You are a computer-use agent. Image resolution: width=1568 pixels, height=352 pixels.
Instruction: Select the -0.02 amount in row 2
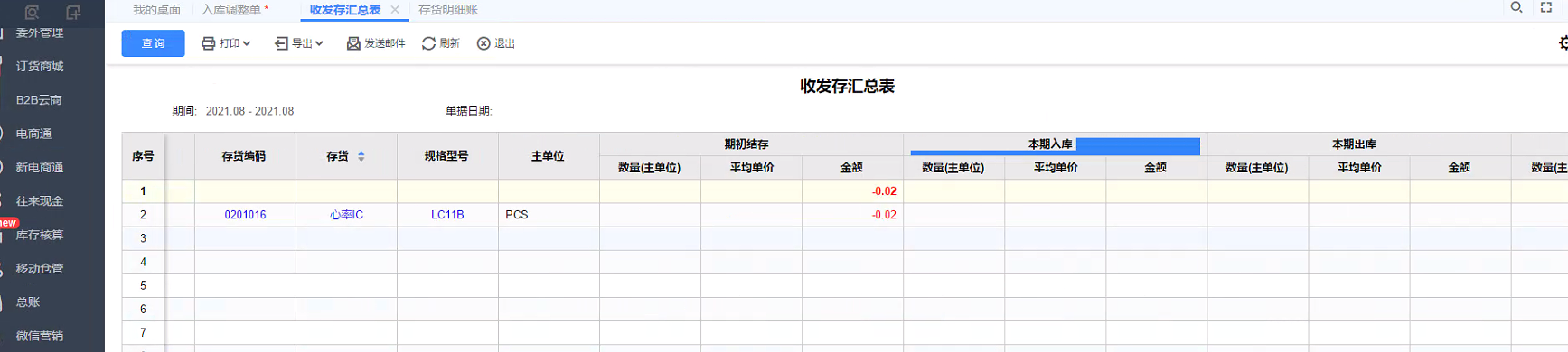click(x=884, y=215)
